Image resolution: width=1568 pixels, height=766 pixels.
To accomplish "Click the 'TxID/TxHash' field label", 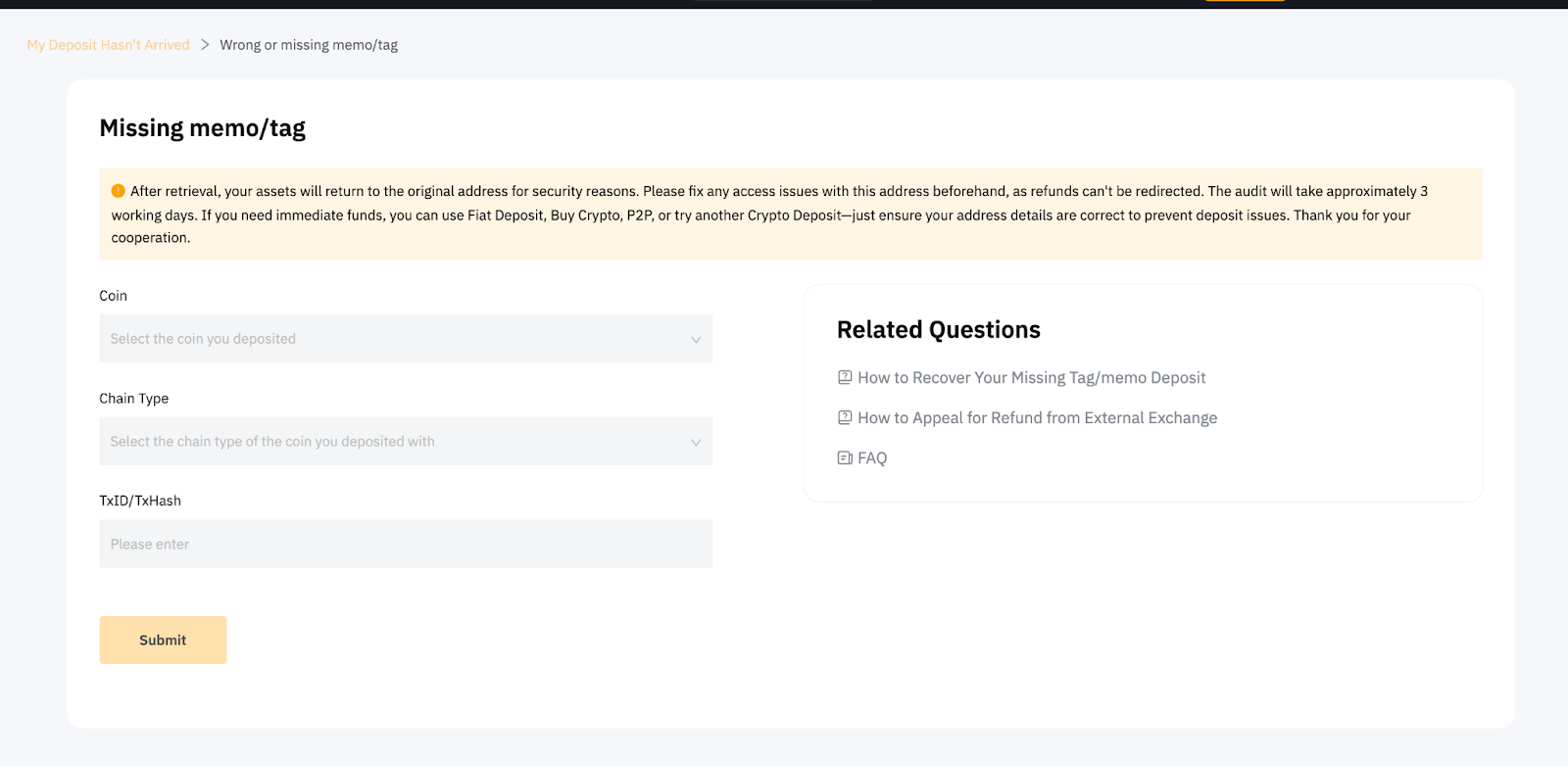I will coord(140,501).
